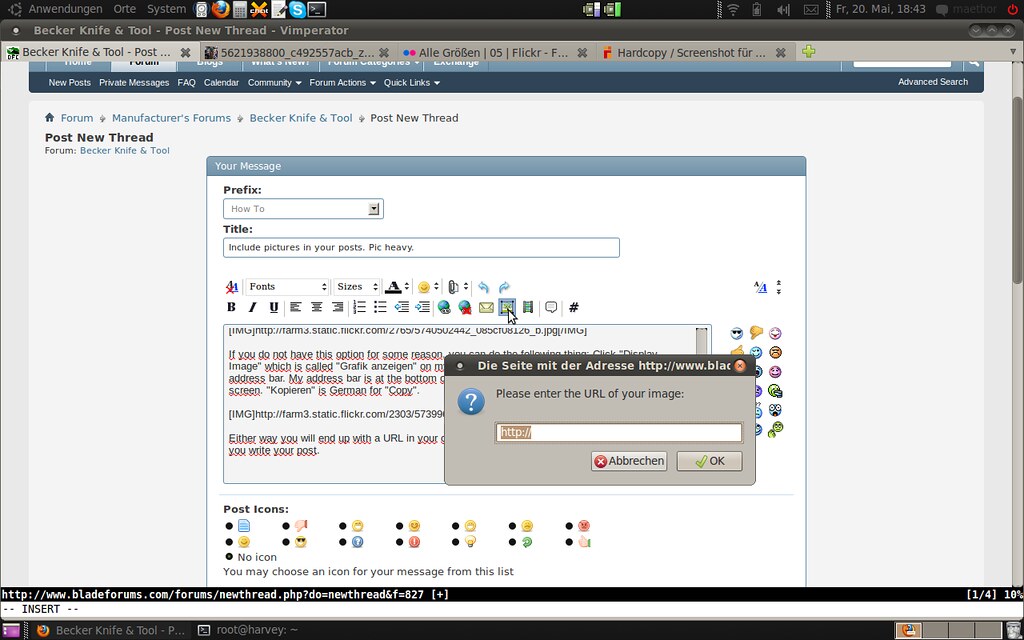Click the thread Title input field
The image size is (1024, 640).
pyautogui.click(x=421, y=248)
